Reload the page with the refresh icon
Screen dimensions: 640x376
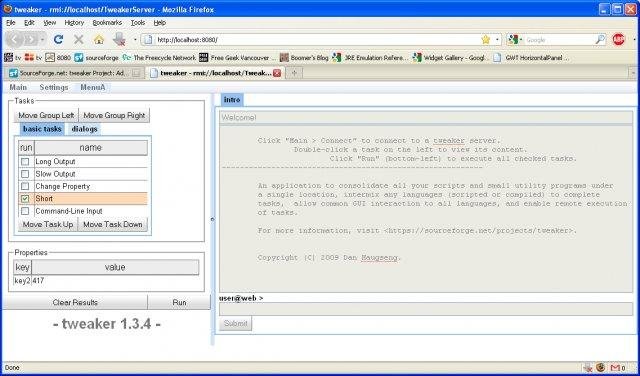point(58,40)
